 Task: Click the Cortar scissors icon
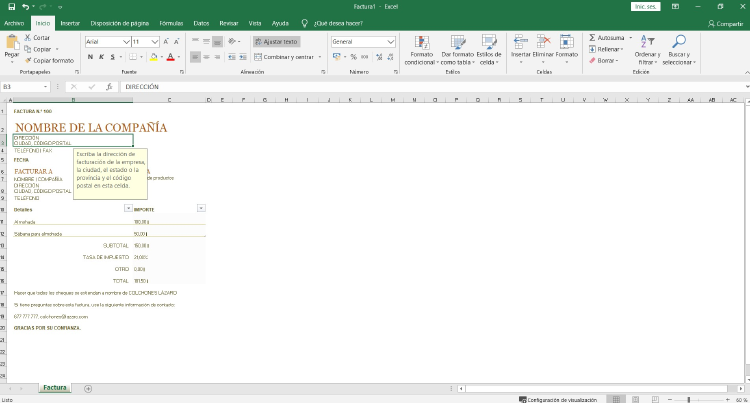tap(27, 37)
